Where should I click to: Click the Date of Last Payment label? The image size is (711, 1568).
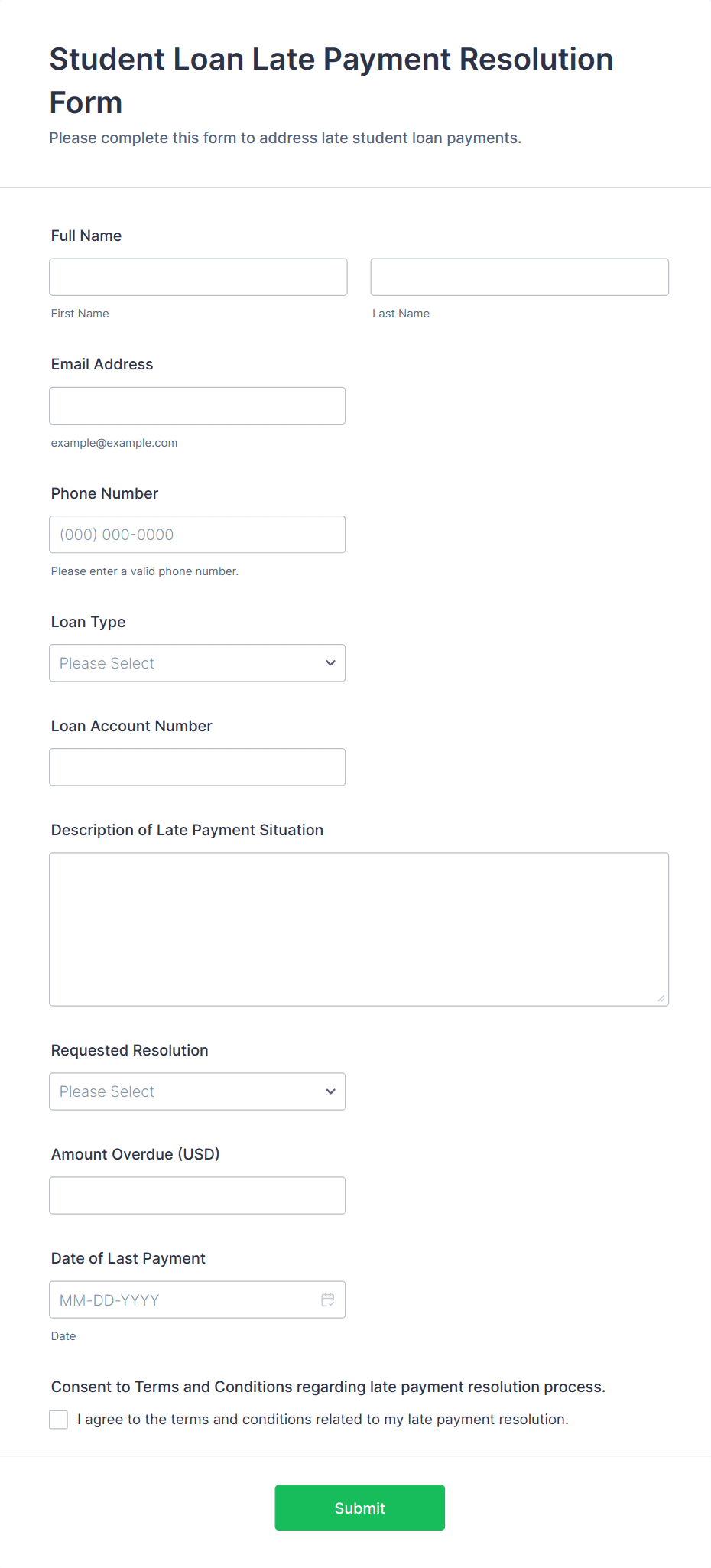[x=128, y=1258]
